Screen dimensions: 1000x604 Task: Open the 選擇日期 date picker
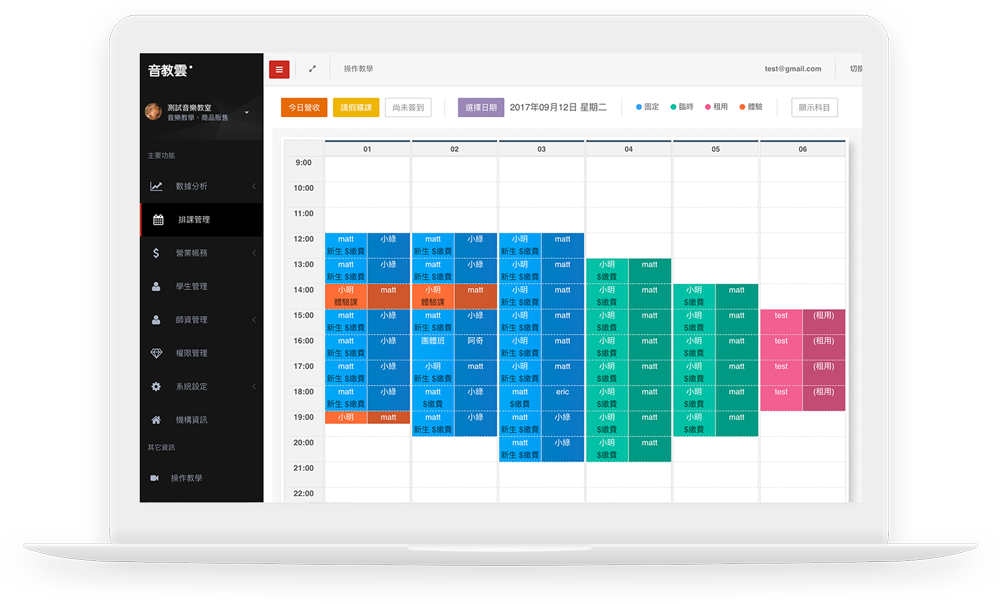(x=481, y=107)
